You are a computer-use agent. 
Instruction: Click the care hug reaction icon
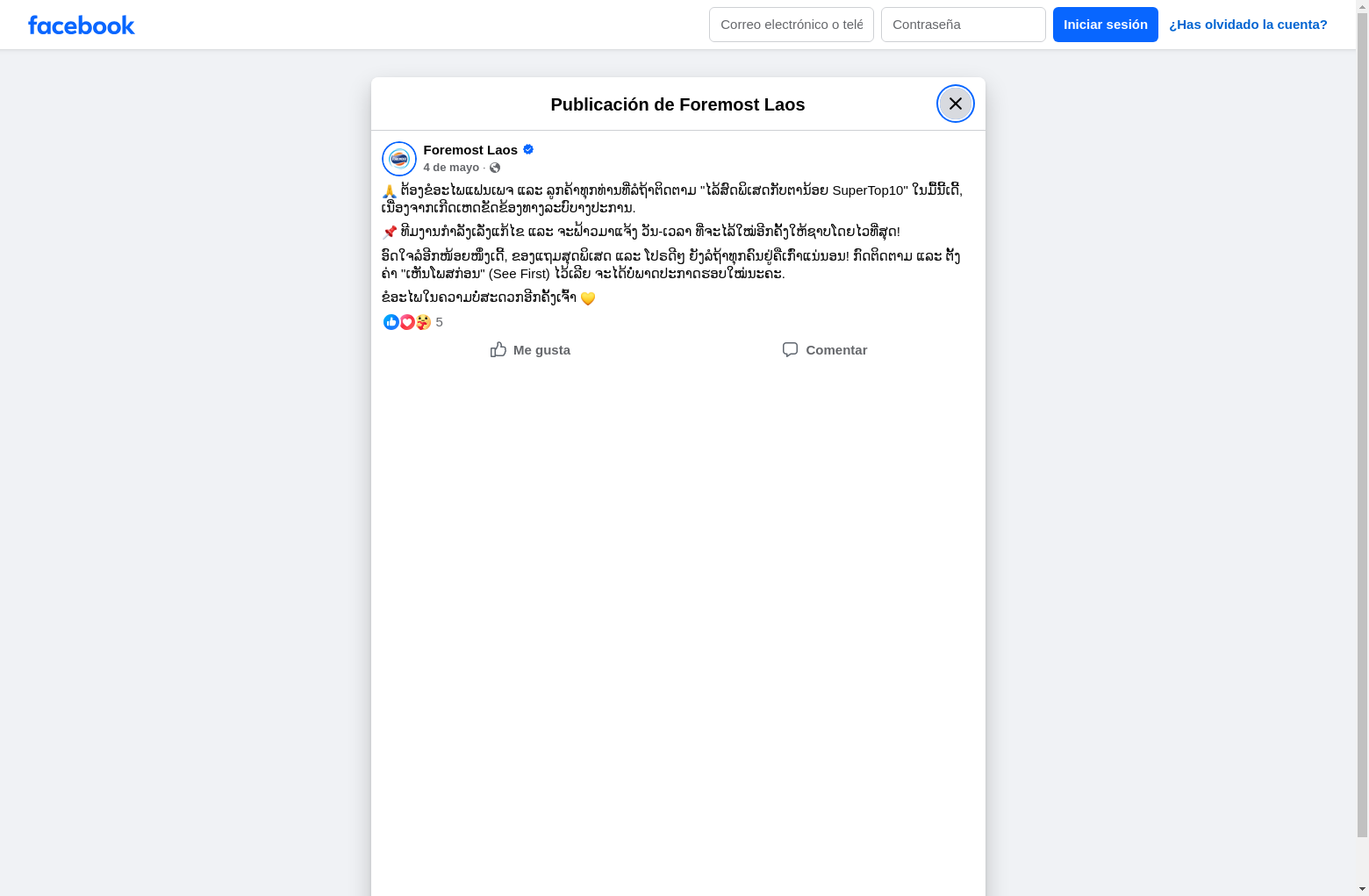pyautogui.click(x=423, y=322)
